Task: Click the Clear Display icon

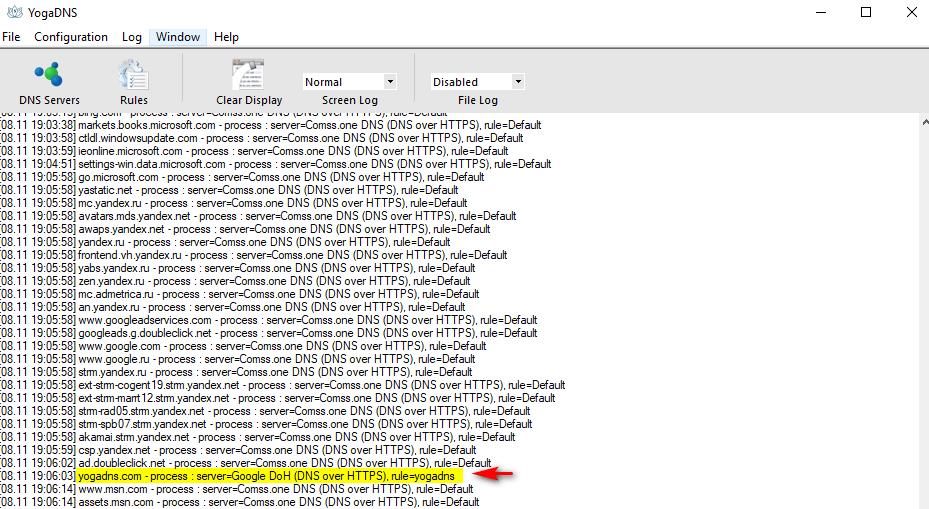Action: click(x=248, y=75)
